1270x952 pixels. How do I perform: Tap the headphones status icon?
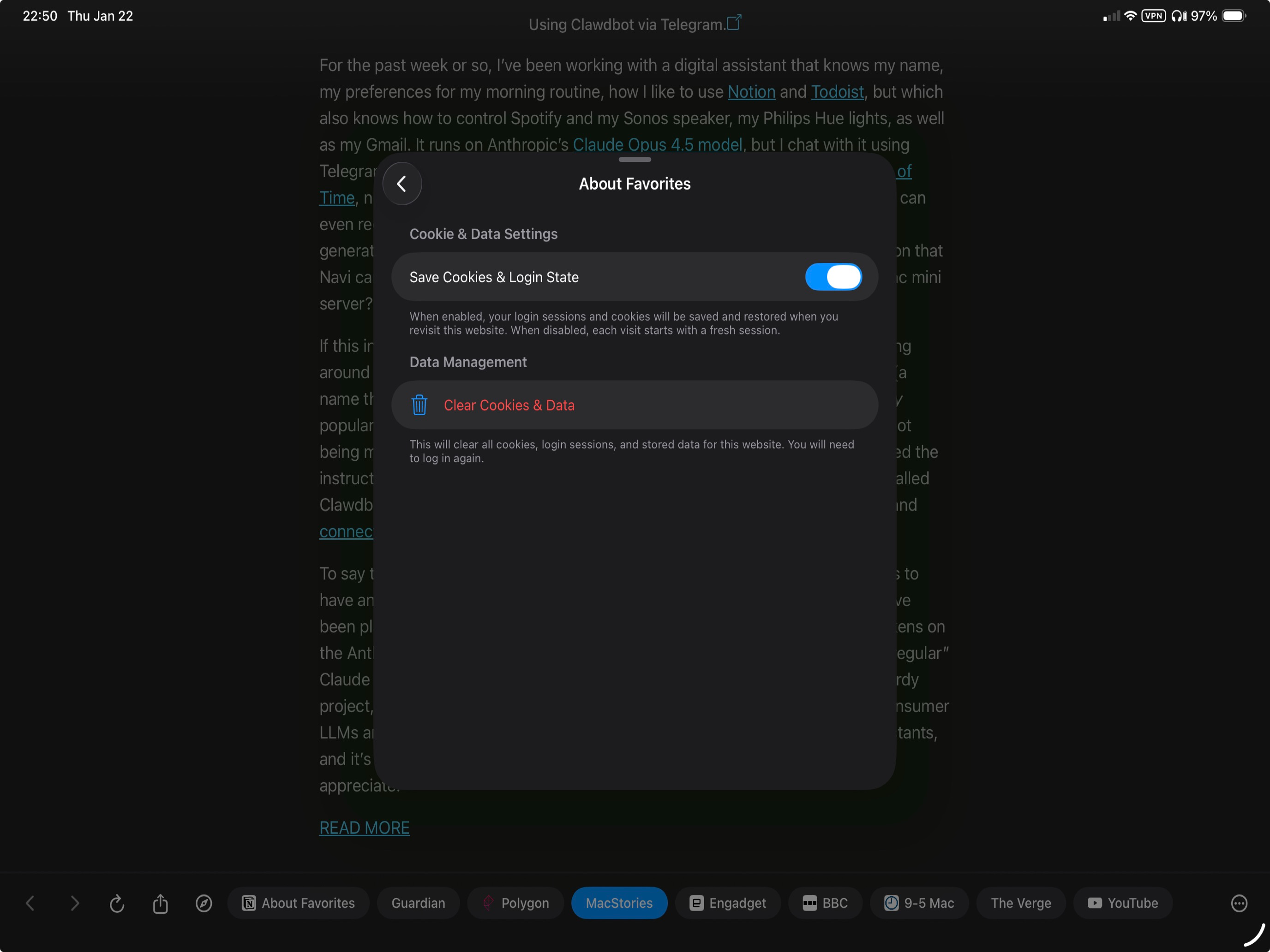coord(1179,16)
